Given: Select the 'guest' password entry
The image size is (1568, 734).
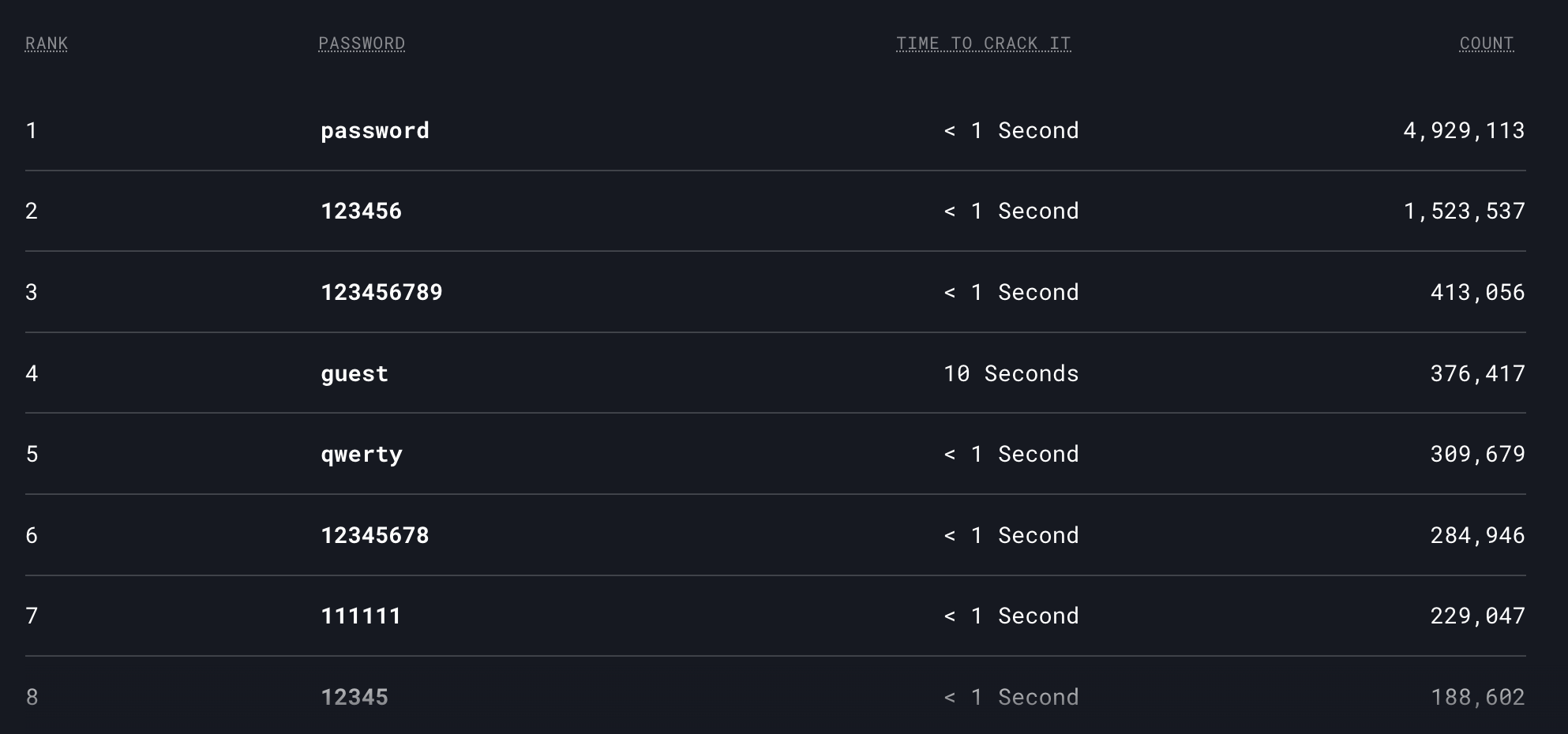Looking at the screenshot, I should 354,374.
